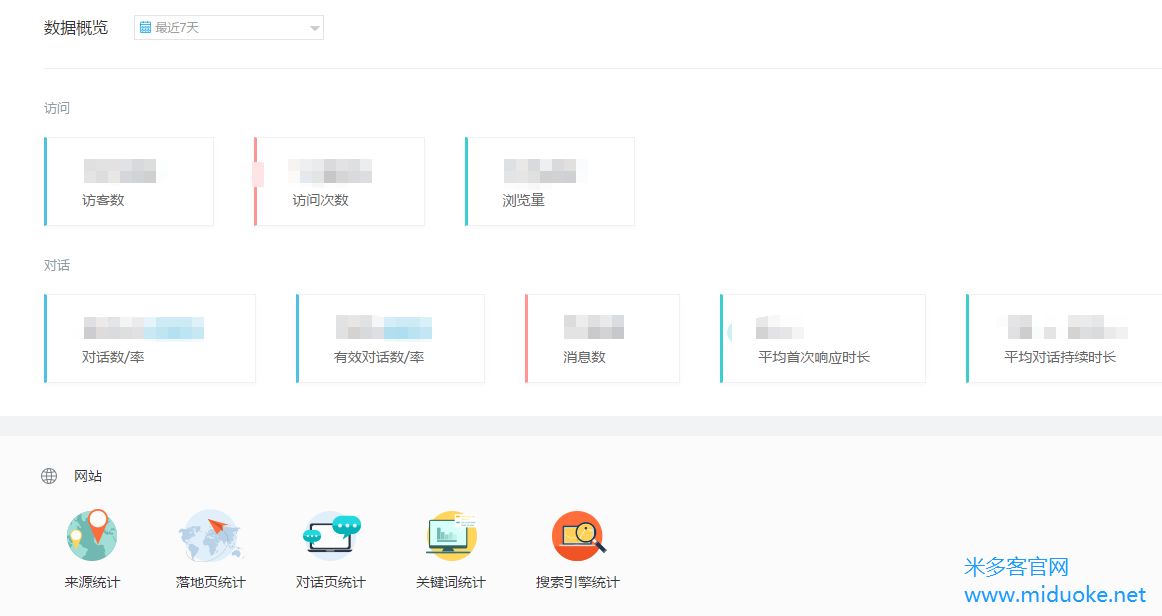Expand the 最近7天 dropdown arrow
Screen dimensions: 1162x616
point(315,28)
